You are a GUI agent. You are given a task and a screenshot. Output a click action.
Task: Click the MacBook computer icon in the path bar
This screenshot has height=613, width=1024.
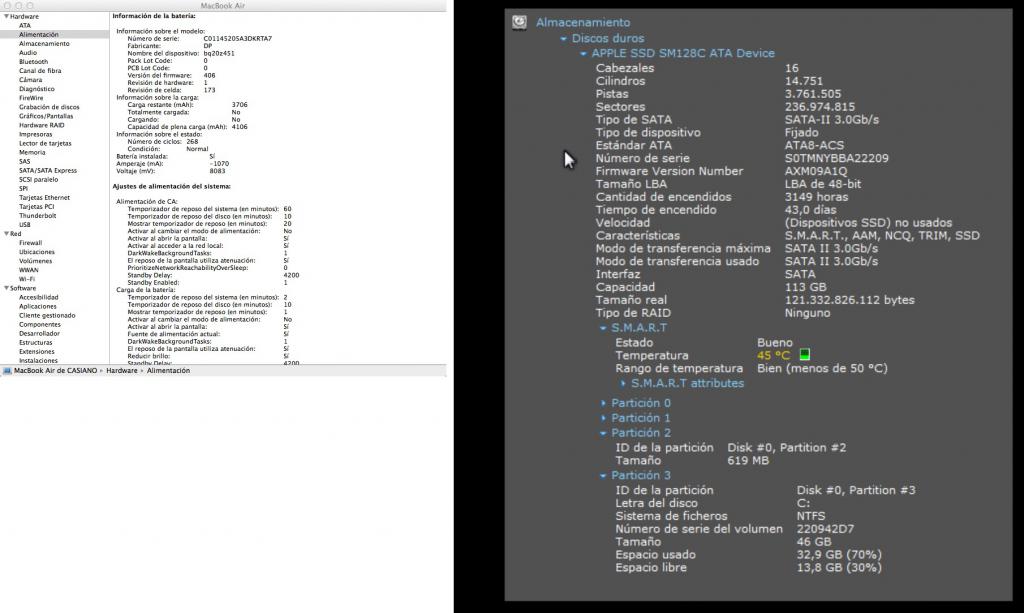tap(7, 371)
